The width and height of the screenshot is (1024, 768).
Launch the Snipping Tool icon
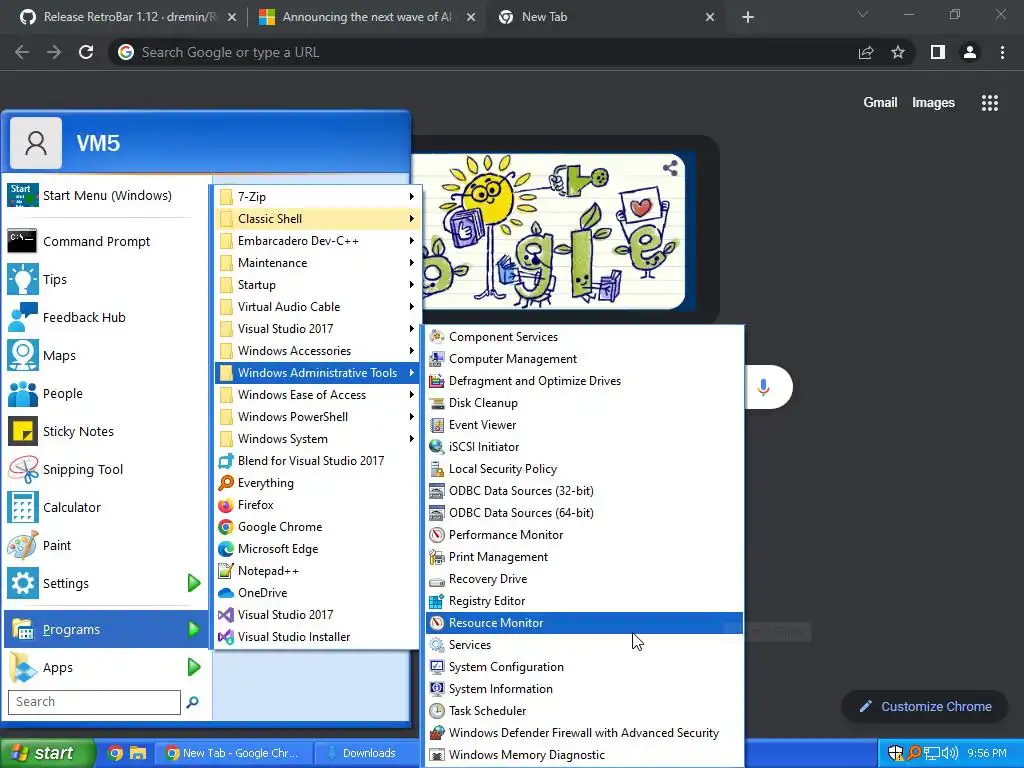(22, 469)
